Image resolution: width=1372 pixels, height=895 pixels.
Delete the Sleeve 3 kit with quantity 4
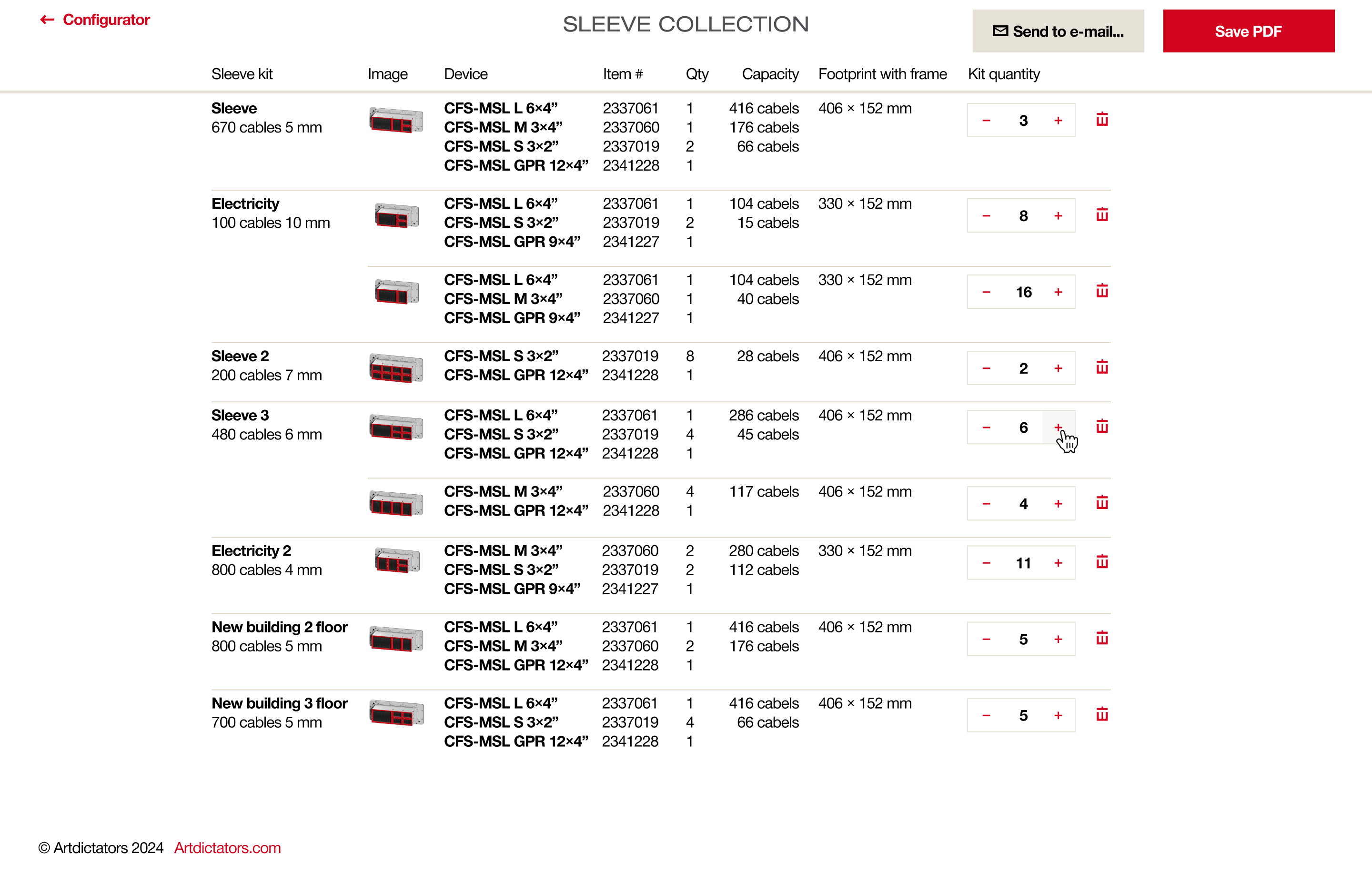click(x=1101, y=503)
